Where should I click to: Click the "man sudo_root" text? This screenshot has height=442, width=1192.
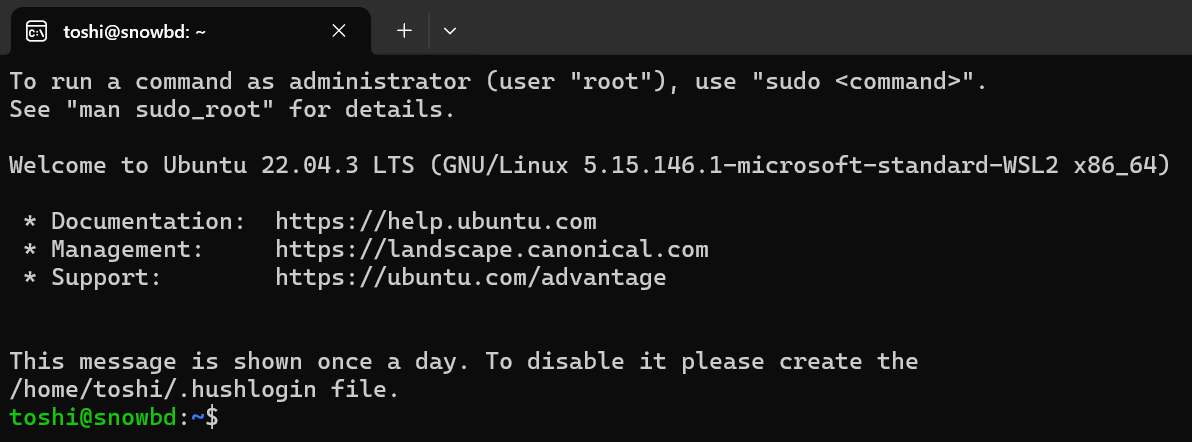[x=170, y=110]
